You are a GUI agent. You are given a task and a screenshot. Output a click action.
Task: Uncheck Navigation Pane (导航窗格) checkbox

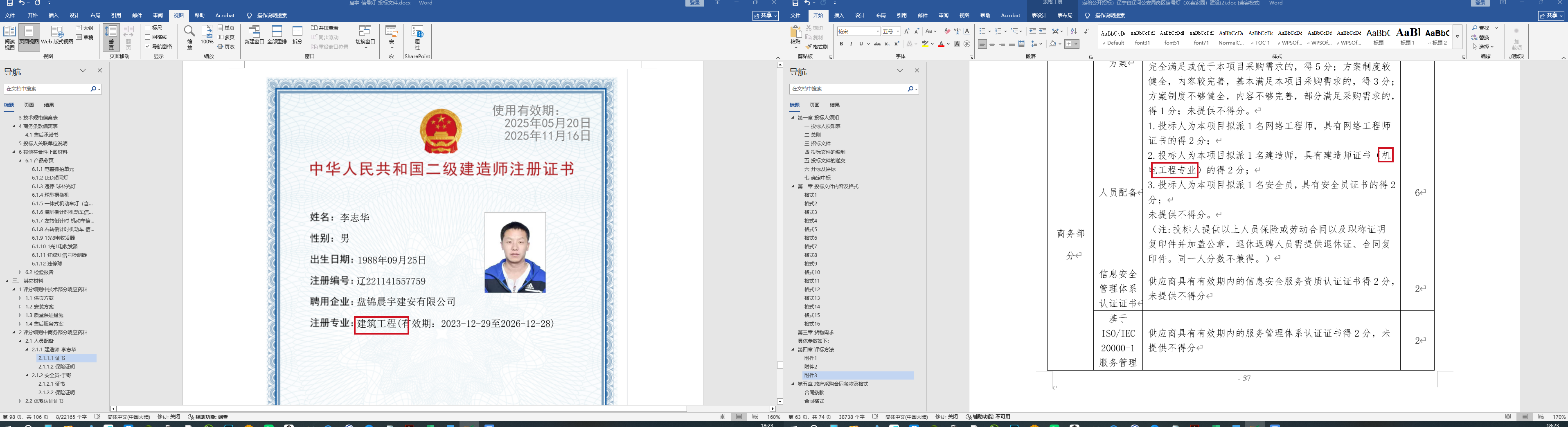148,46
